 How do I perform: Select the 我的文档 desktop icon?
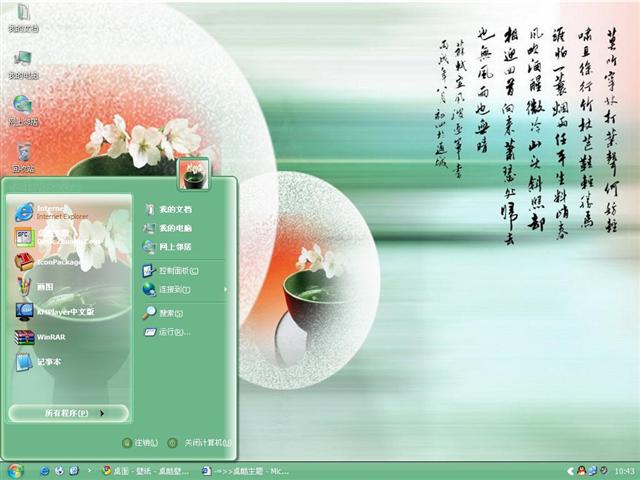pos(23,18)
